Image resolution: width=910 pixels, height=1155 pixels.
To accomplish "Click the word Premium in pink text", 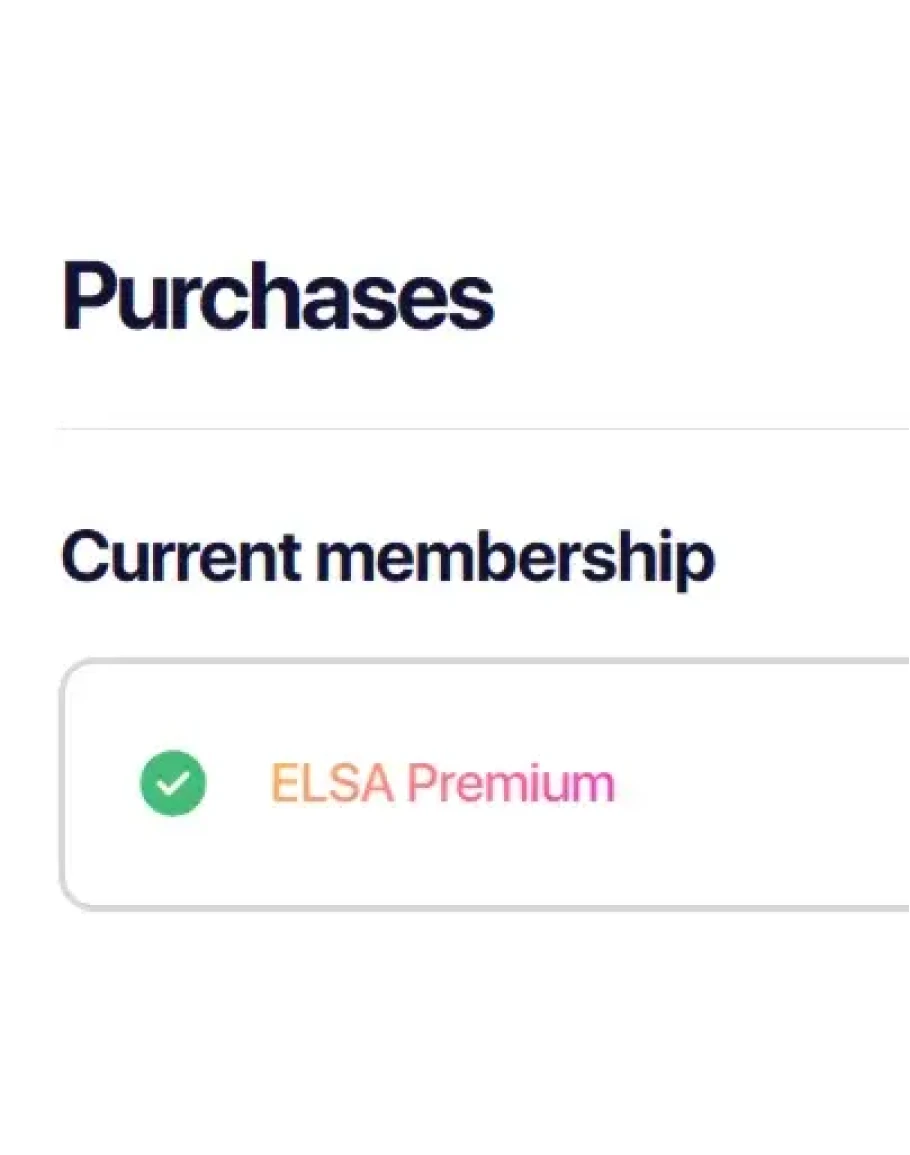I will click(510, 783).
